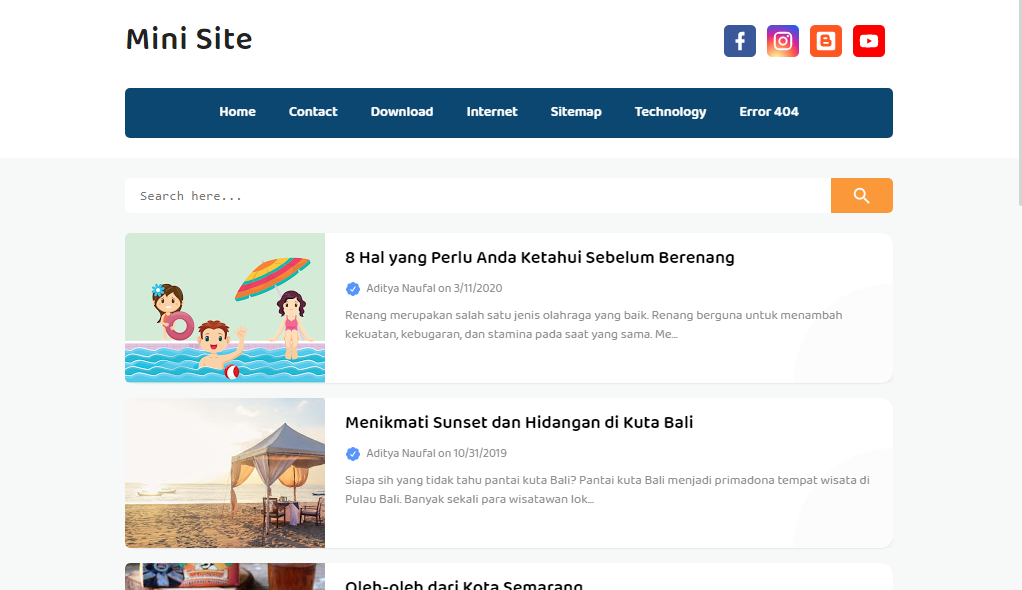
Task: Open the Blogger social icon
Action: point(826,41)
